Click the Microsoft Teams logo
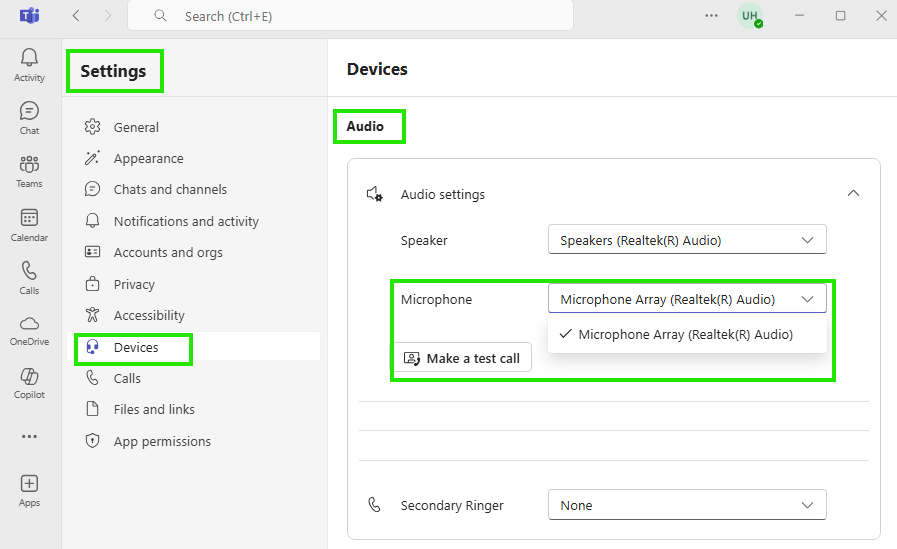Viewport: 897px width, 549px height. coord(29,15)
